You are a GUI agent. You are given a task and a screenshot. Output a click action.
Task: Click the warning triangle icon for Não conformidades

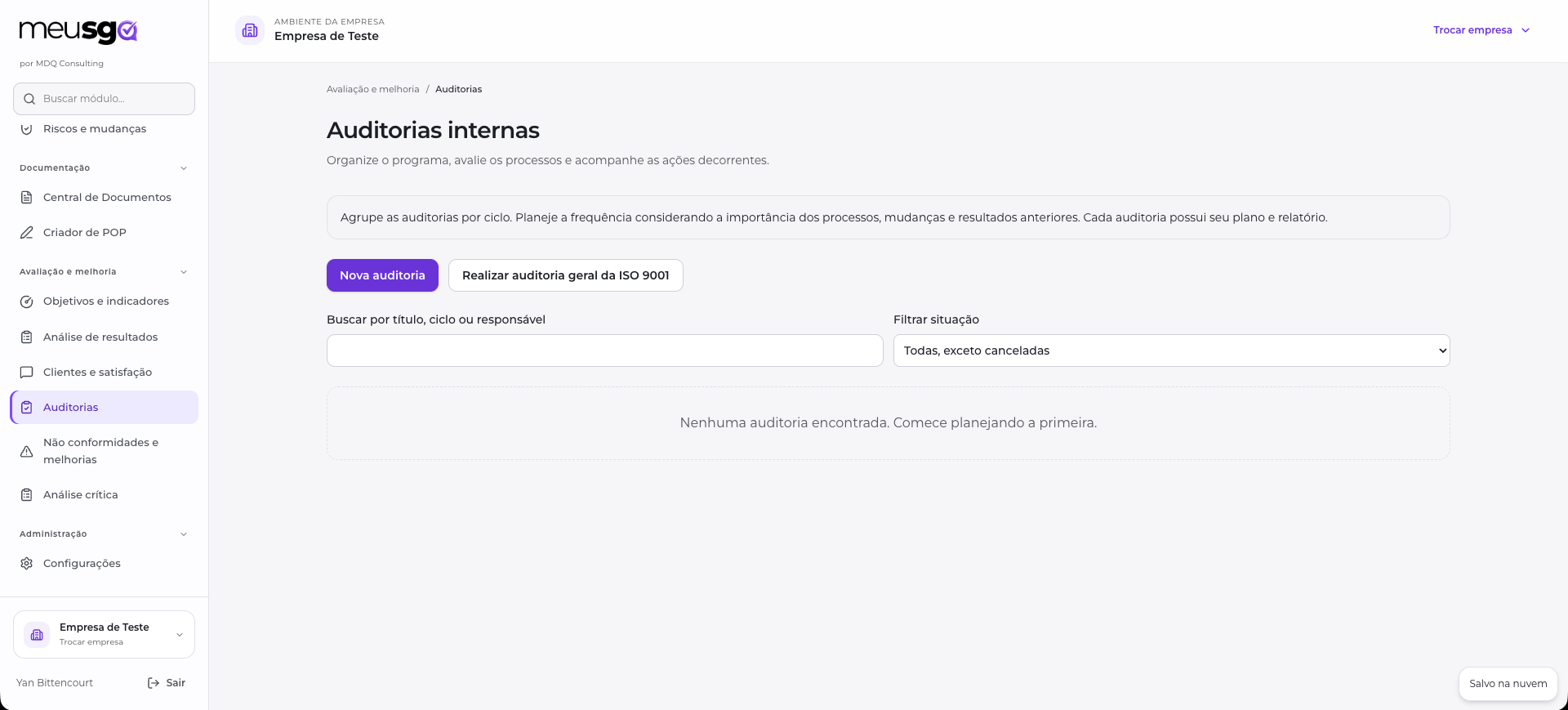point(27,451)
